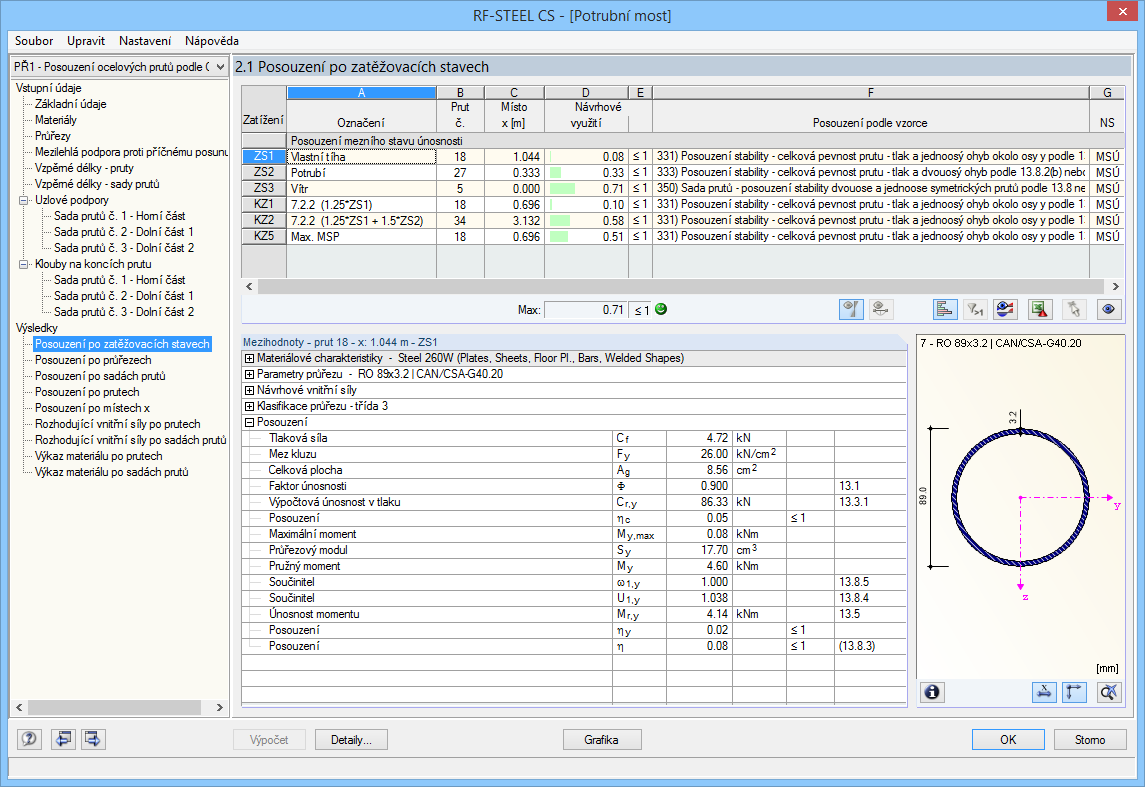The width and height of the screenshot is (1145, 787).
Task: Go to next dialog window icon
Action: 93,739
